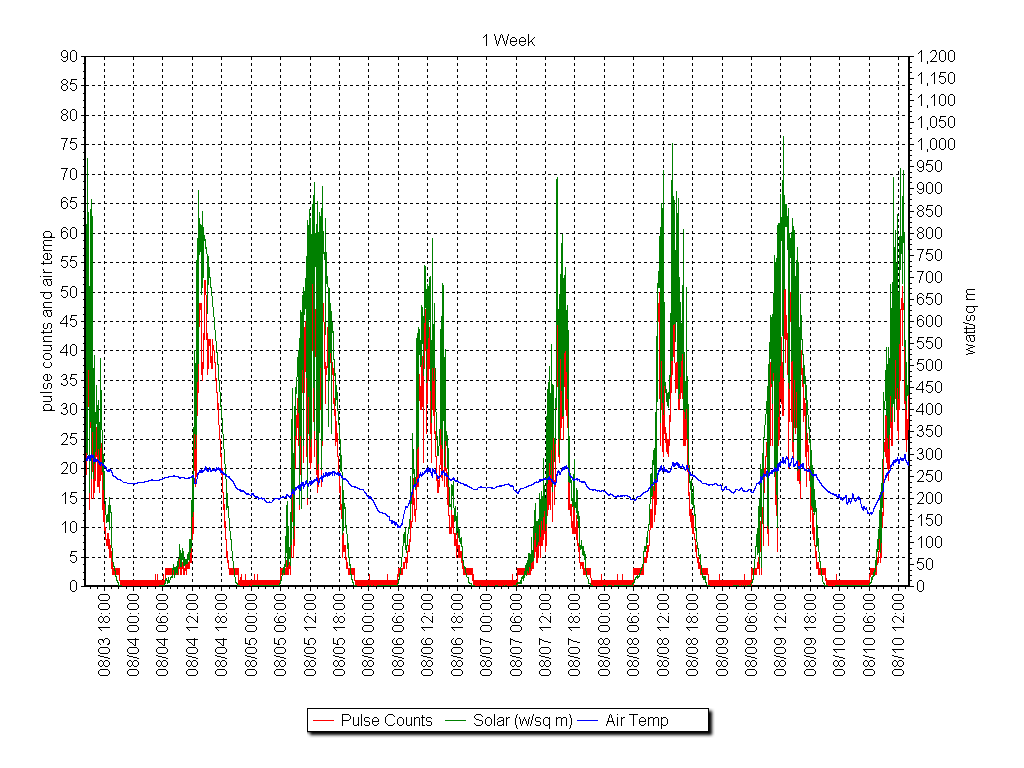The height and width of the screenshot is (768, 1024).
Task: Click the "08/05 00:00" time axis label
Action: tap(251, 635)
